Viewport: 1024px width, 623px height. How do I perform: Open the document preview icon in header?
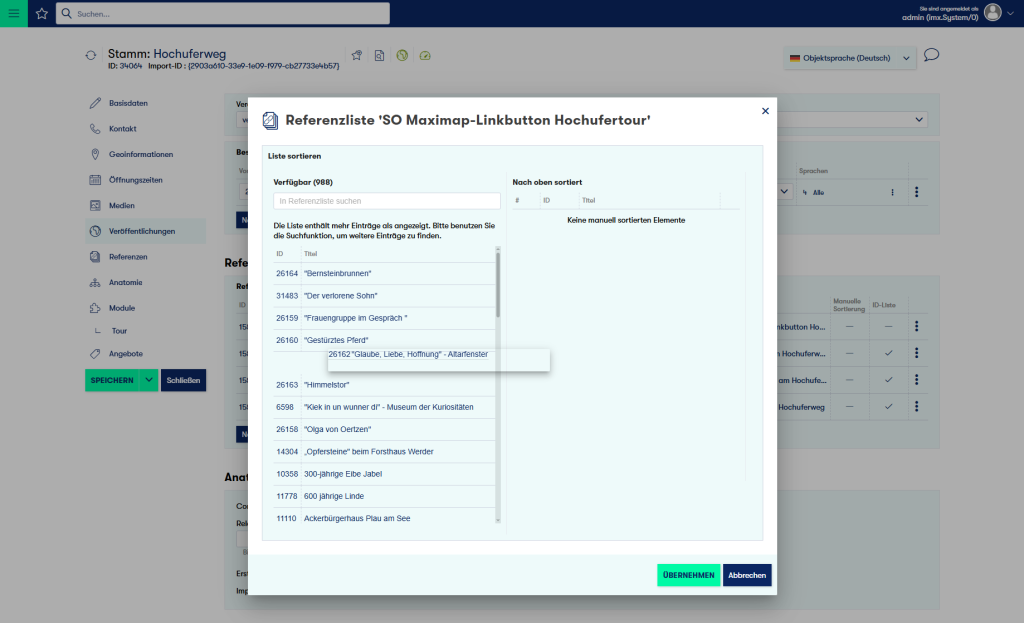click(379, 56)
